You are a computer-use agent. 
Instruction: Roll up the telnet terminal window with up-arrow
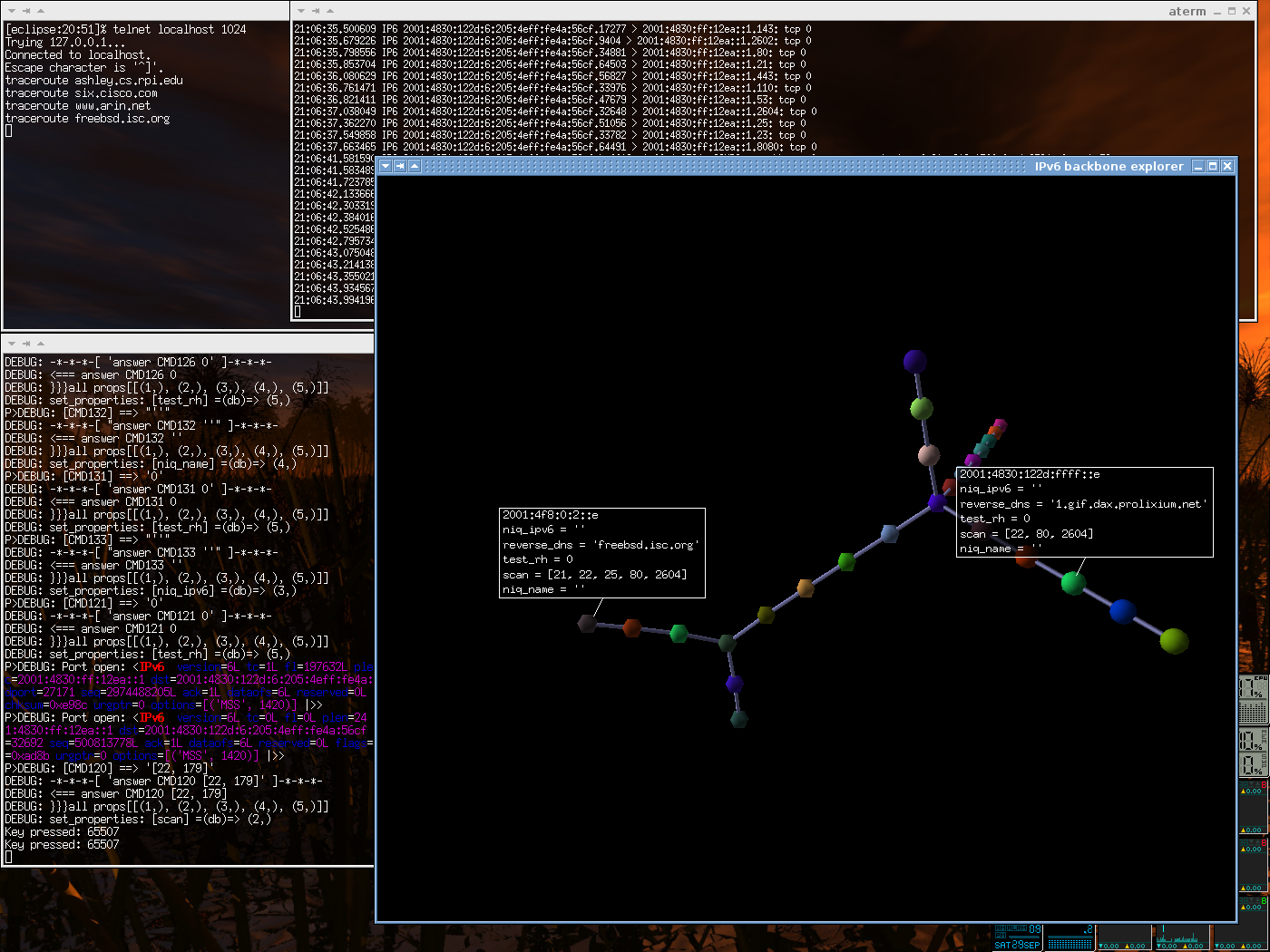point(40,11)
